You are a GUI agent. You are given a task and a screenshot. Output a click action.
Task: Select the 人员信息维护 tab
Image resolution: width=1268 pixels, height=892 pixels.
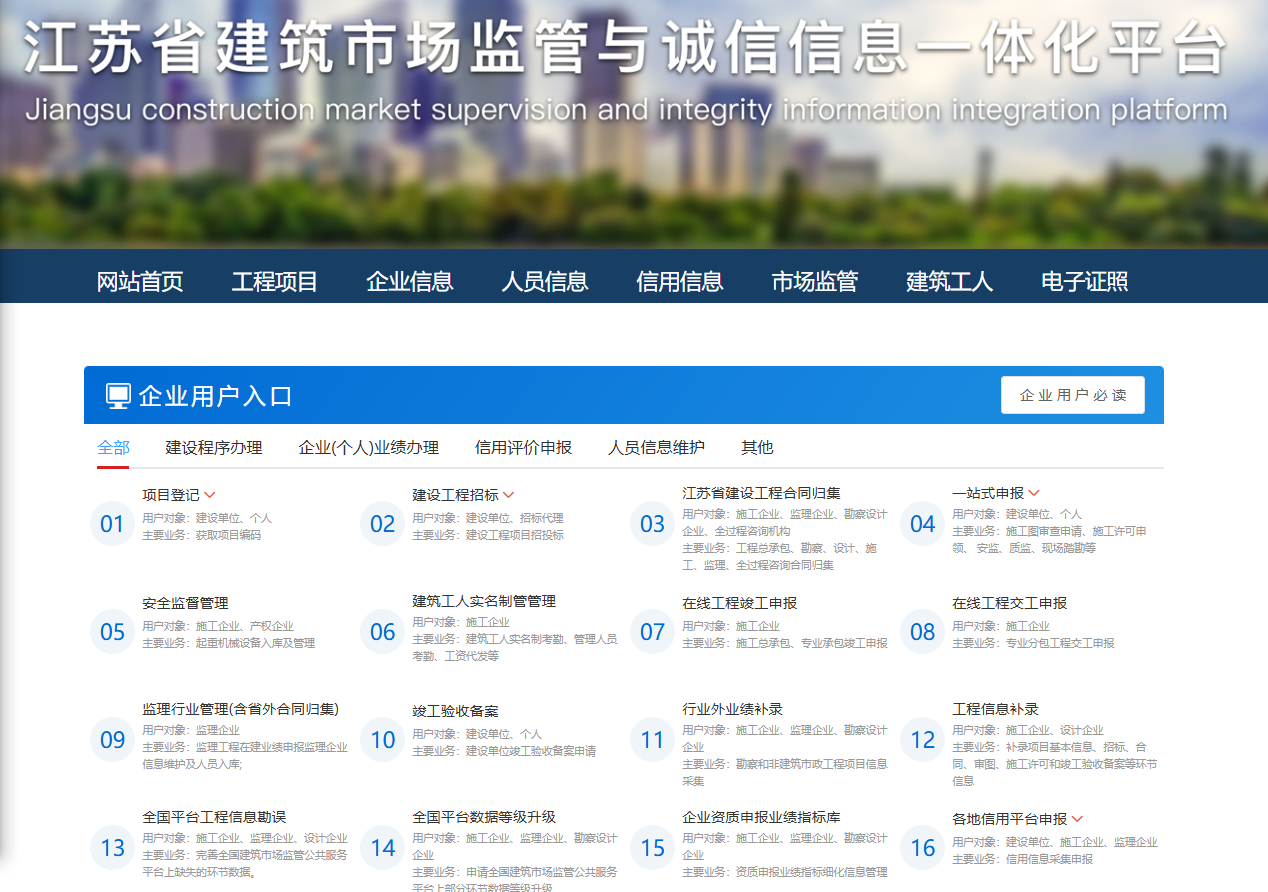click(x=656, y=447)
